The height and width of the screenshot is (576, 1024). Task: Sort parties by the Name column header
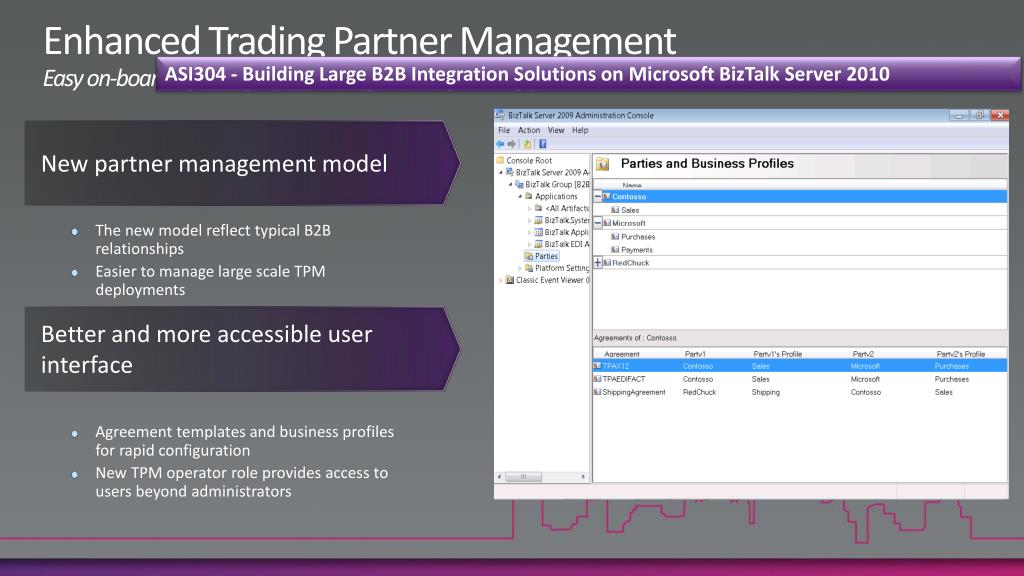(632, 185)
